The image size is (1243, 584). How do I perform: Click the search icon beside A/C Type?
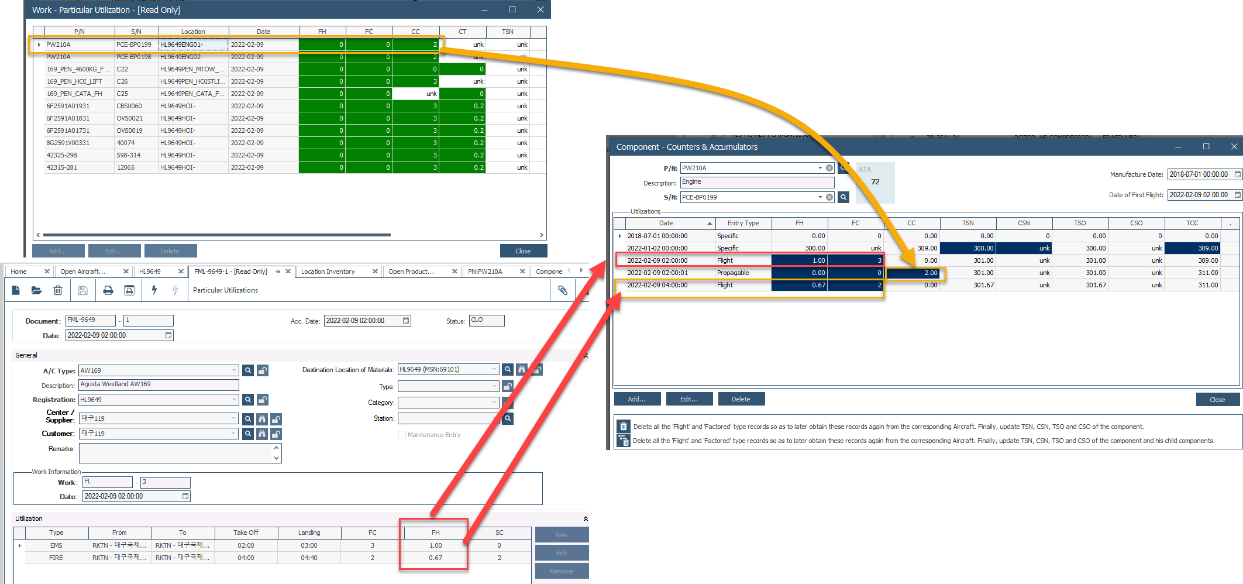[x=248, y=370]
